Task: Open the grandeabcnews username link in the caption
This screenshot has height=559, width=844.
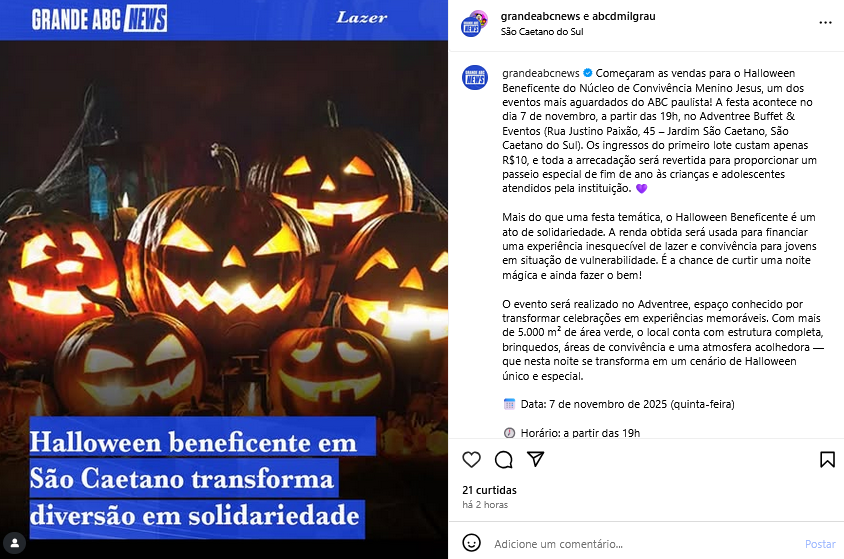Action: click(x=540, y=73)
